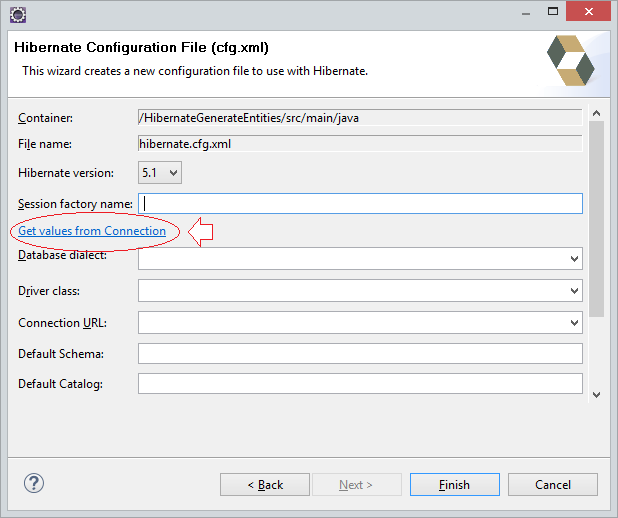
Task: Click the scrollbar up arrow
Action: [596, 114]
